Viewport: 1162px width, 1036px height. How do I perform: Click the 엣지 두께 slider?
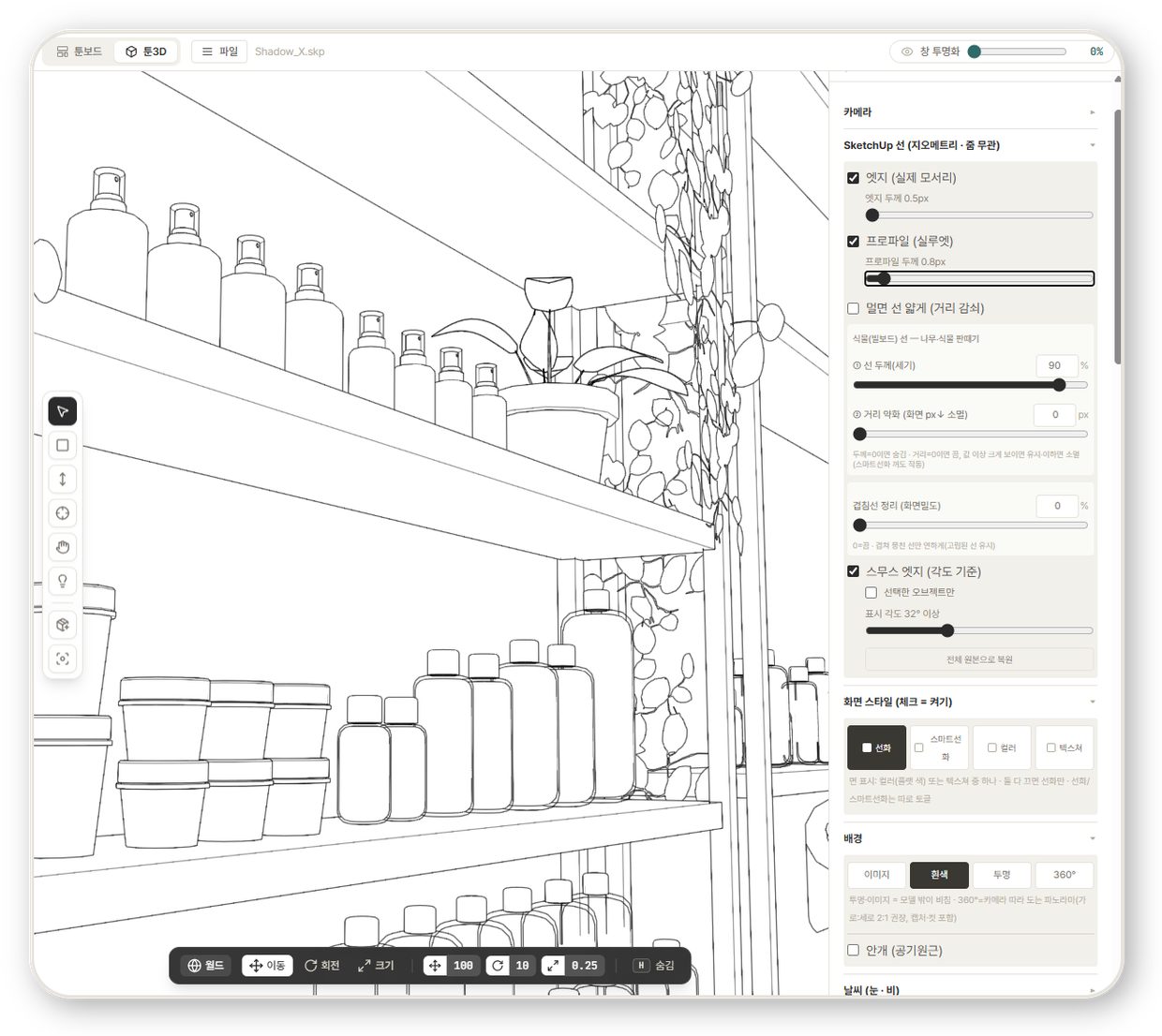pos(979,215)
